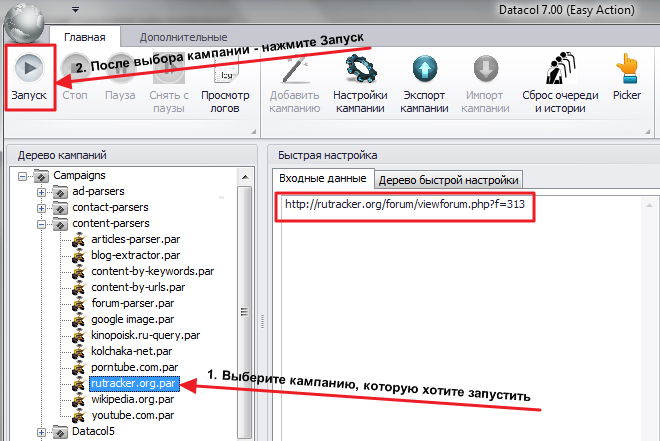
Task: Select kinopoisk.ru-query.par campaign
Action: [146, 335]
